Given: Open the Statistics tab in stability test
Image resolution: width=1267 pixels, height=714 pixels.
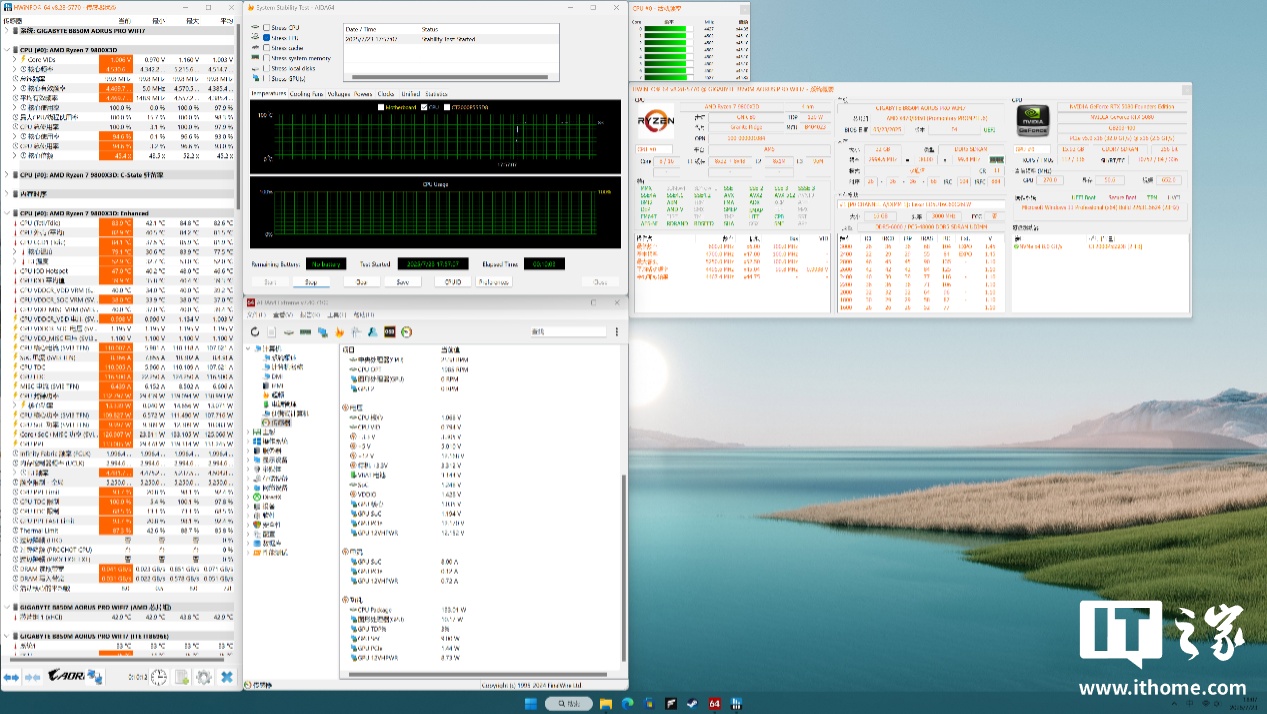Looking at the screenshot, I should pyautogui.click(x=435, y=93).
